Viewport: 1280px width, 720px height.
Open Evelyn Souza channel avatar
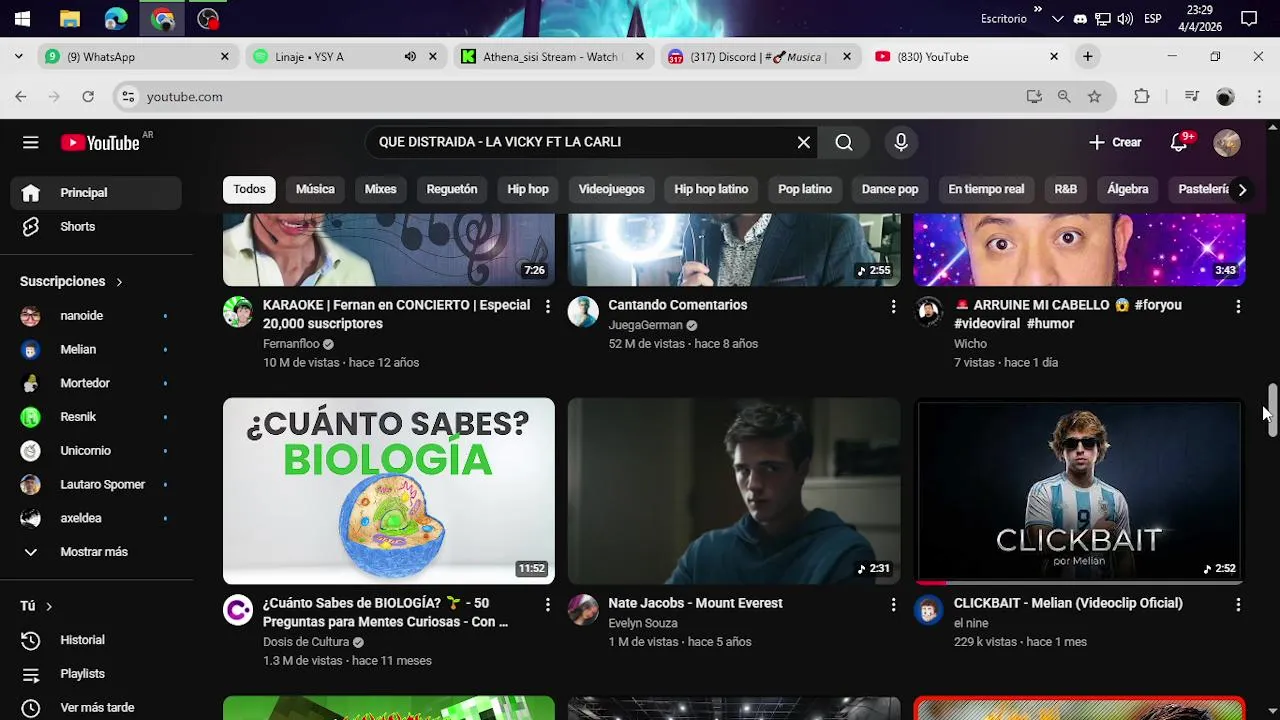point(583,609)
